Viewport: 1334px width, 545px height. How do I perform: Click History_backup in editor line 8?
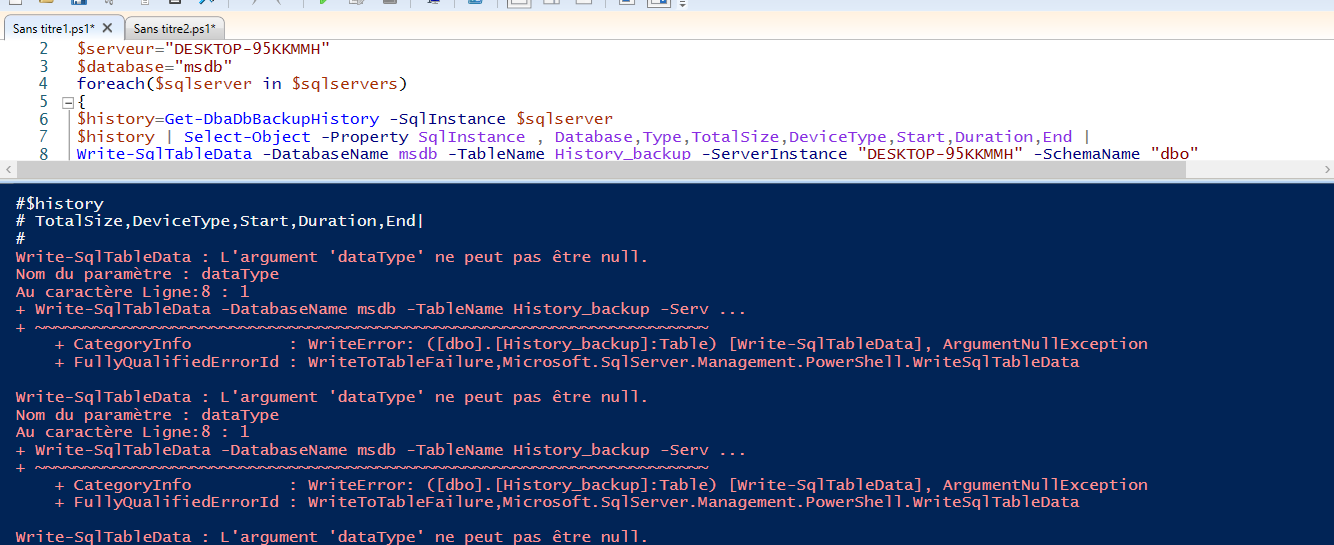(622, 154)
